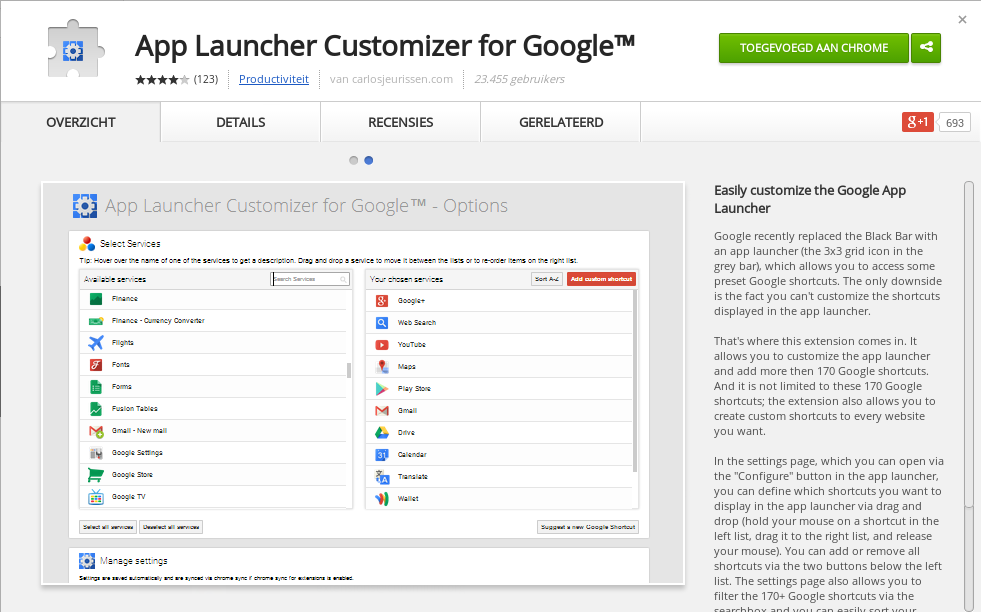Click the Google +1 button
Screen dimensions: 981x612
tap(917, 122)
